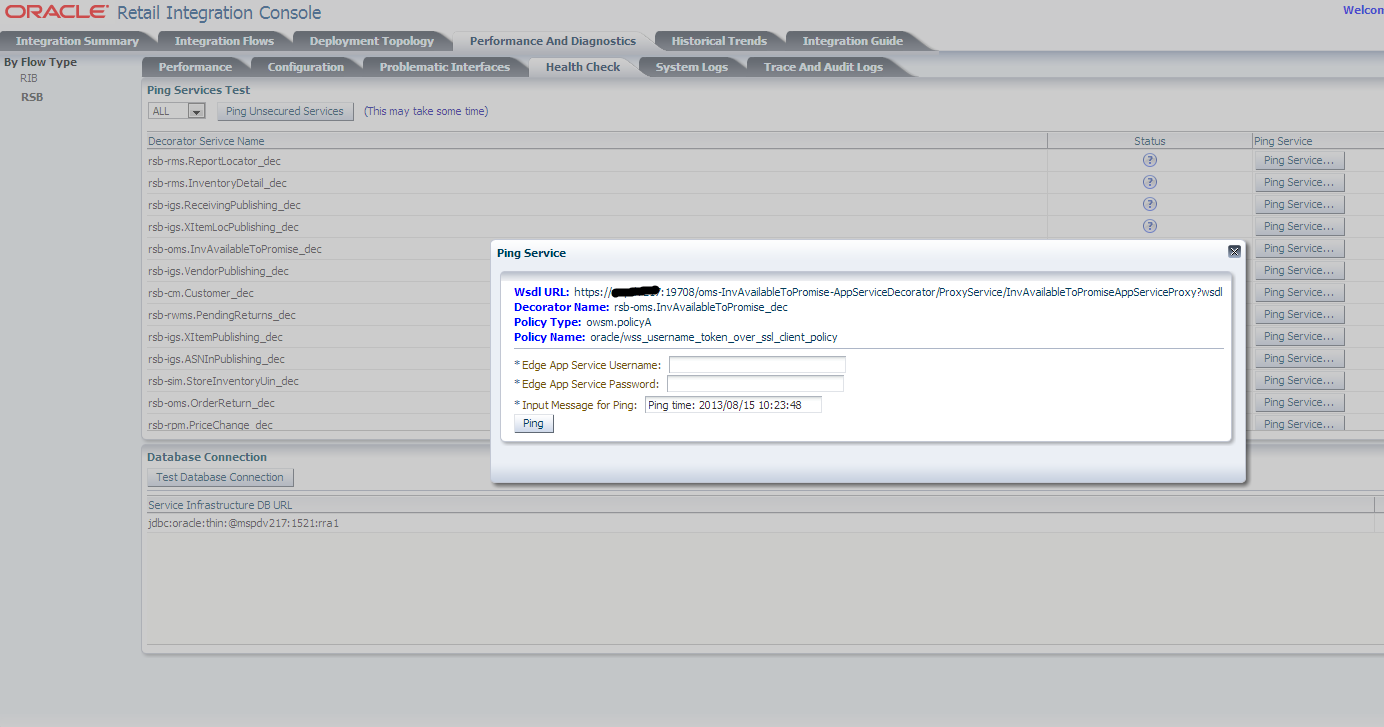Click Ping Service column header

pyautogui.click(x=1318, y=141)
